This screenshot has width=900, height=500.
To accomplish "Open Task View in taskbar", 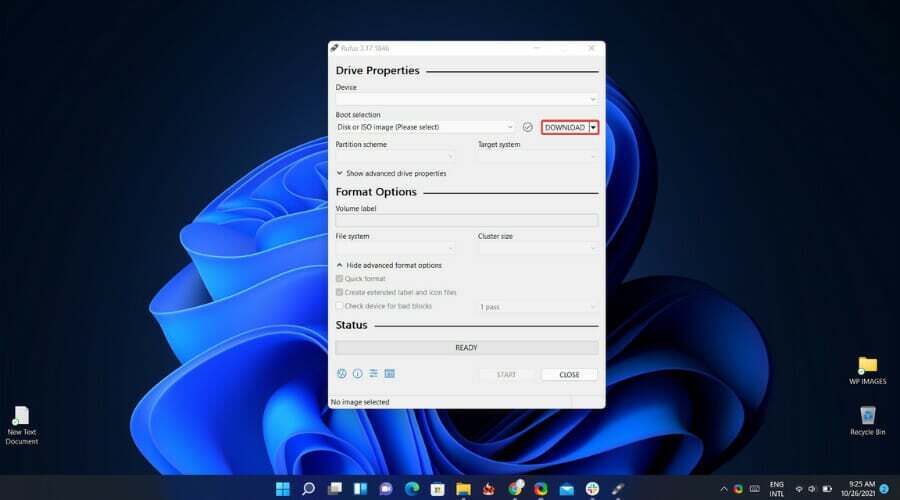I will pyautogui.click(x=335, y=489).
